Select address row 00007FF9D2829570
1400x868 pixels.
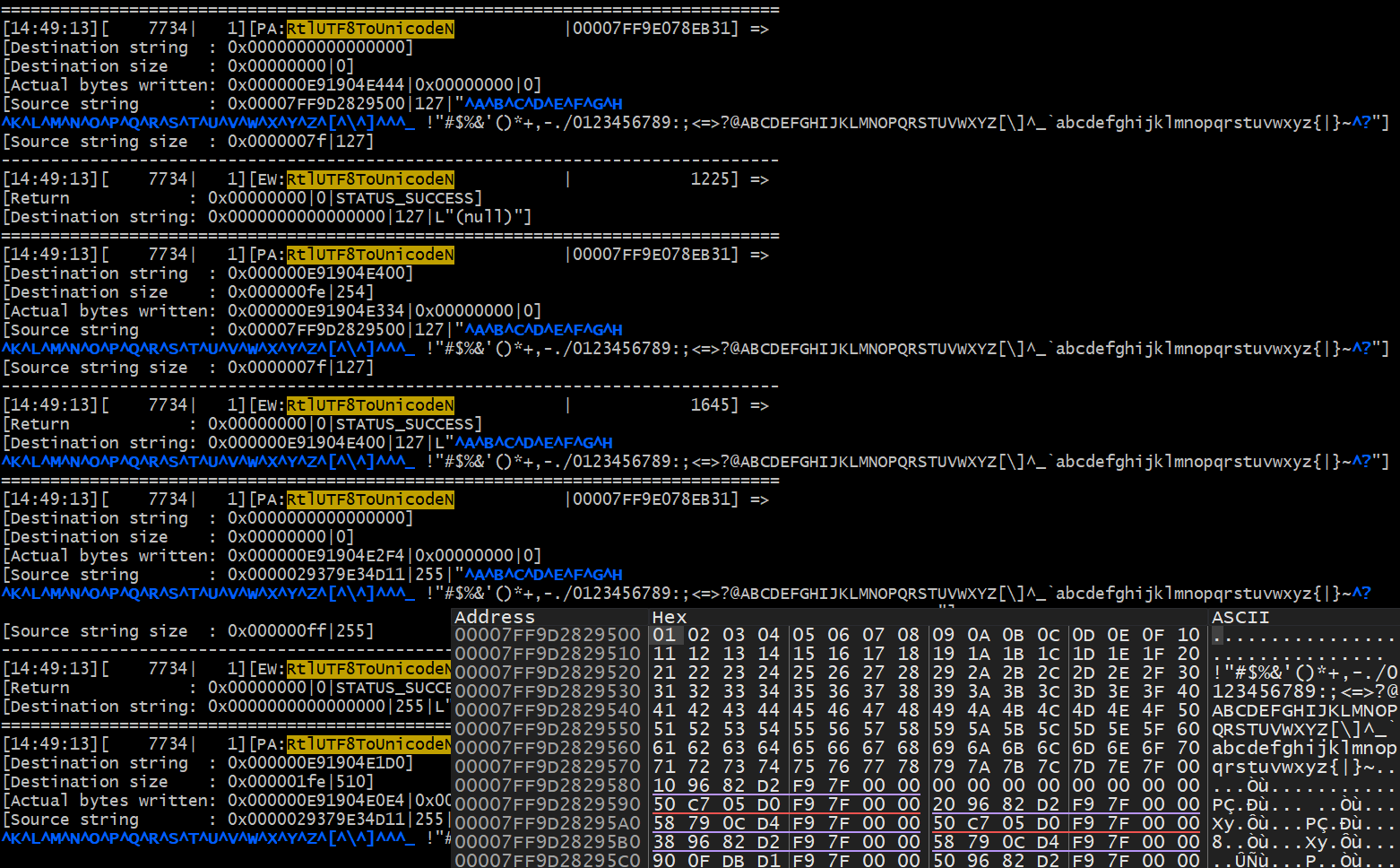[548, 767]
